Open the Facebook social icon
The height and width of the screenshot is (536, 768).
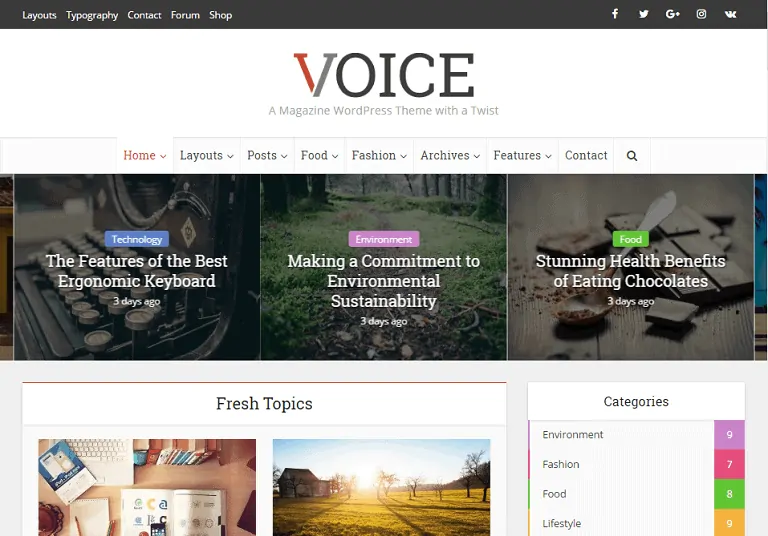coord(615,14)
